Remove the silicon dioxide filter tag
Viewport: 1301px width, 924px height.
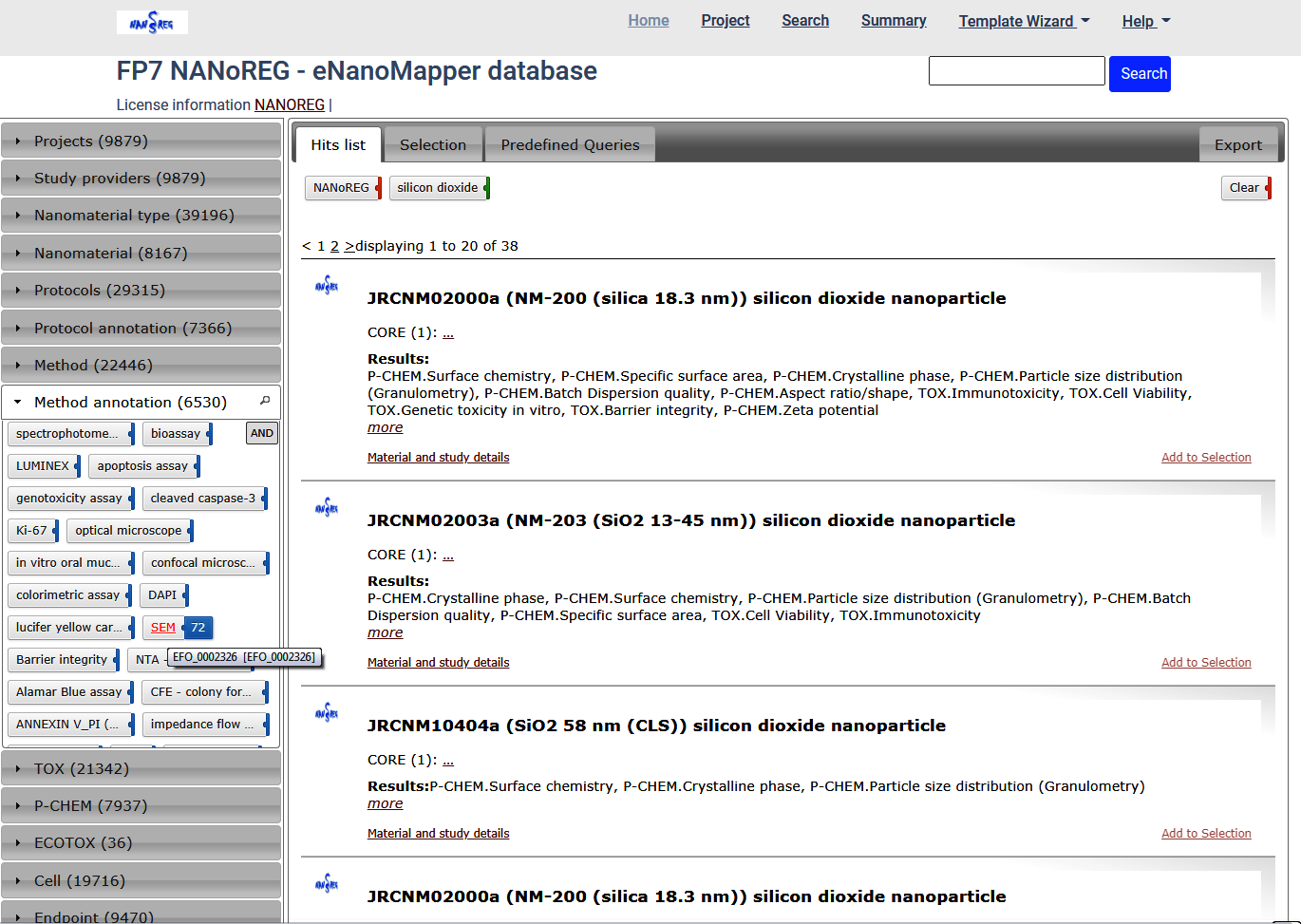486,188
